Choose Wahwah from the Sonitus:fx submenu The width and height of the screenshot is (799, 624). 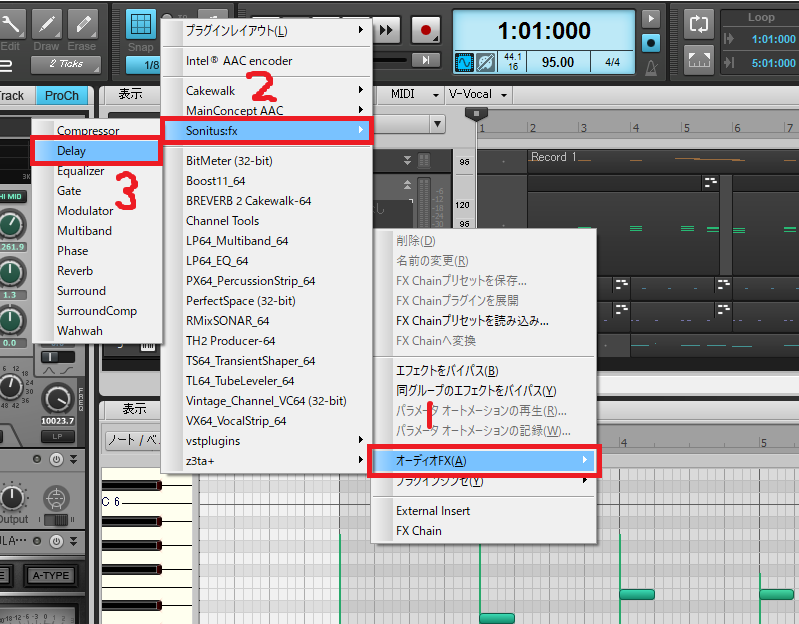tap(96, 331)
